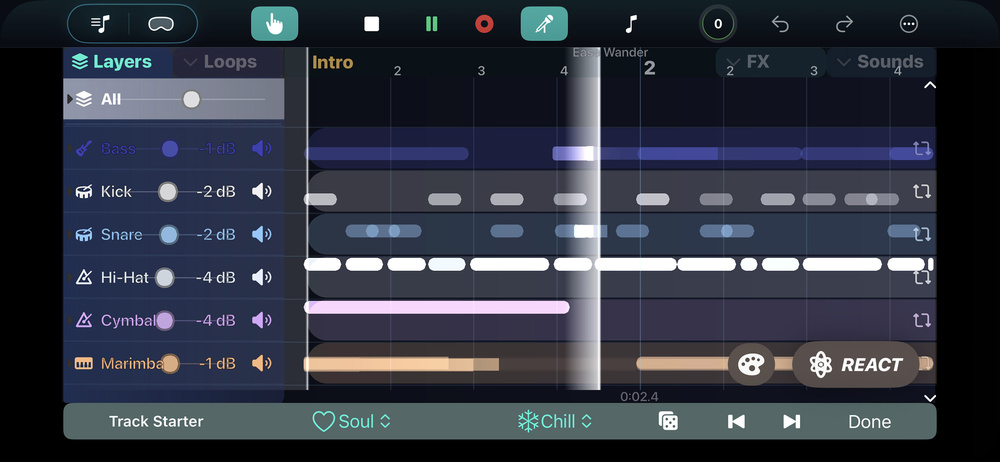
Task: Click the stop playback square button
Action: 371,24
